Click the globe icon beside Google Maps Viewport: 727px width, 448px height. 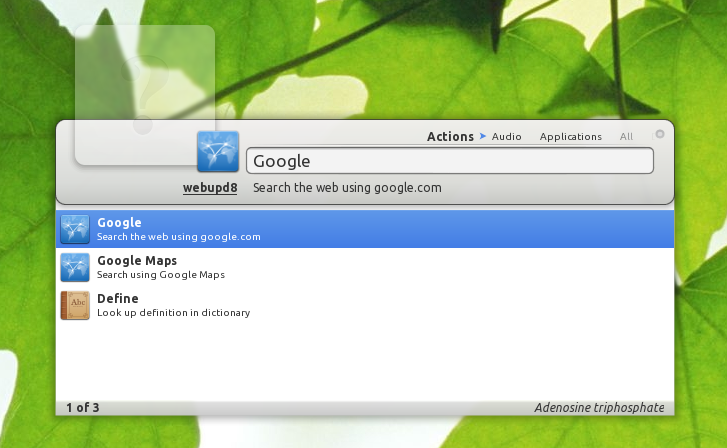coord(75,267)
